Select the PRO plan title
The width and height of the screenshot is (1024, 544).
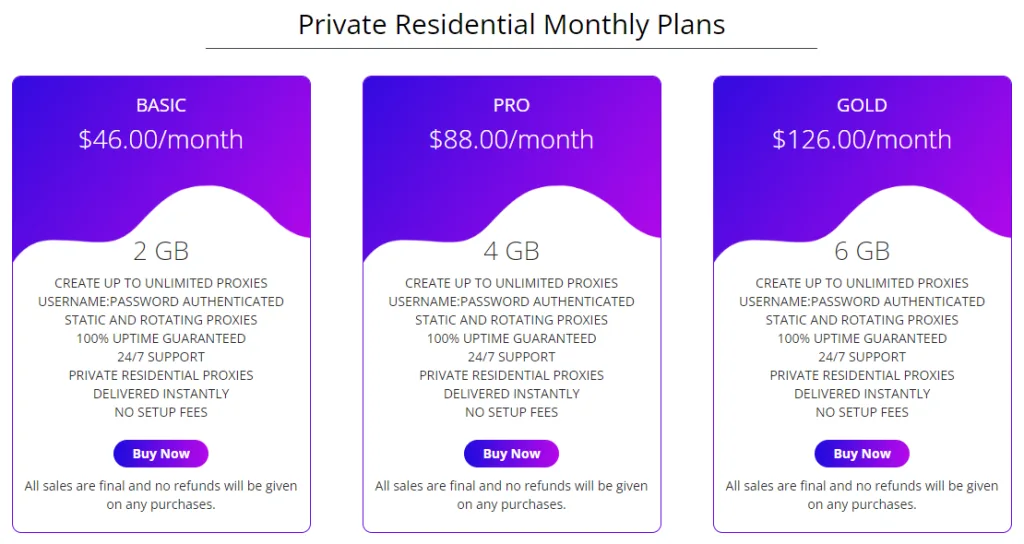[x=511, y=105]
